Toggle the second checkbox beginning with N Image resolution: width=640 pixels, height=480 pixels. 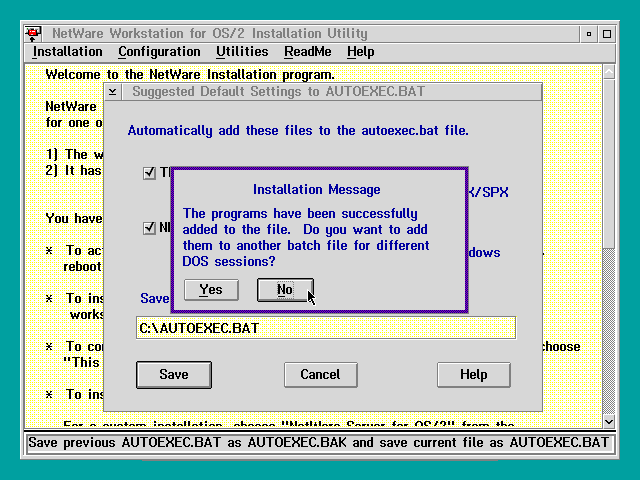point(149,228)
